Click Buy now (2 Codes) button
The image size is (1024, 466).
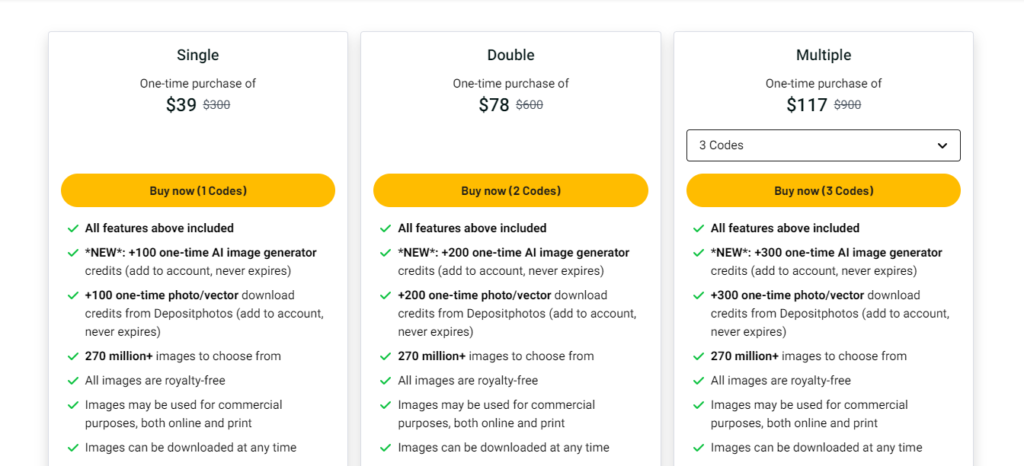[x=510, y=190]
